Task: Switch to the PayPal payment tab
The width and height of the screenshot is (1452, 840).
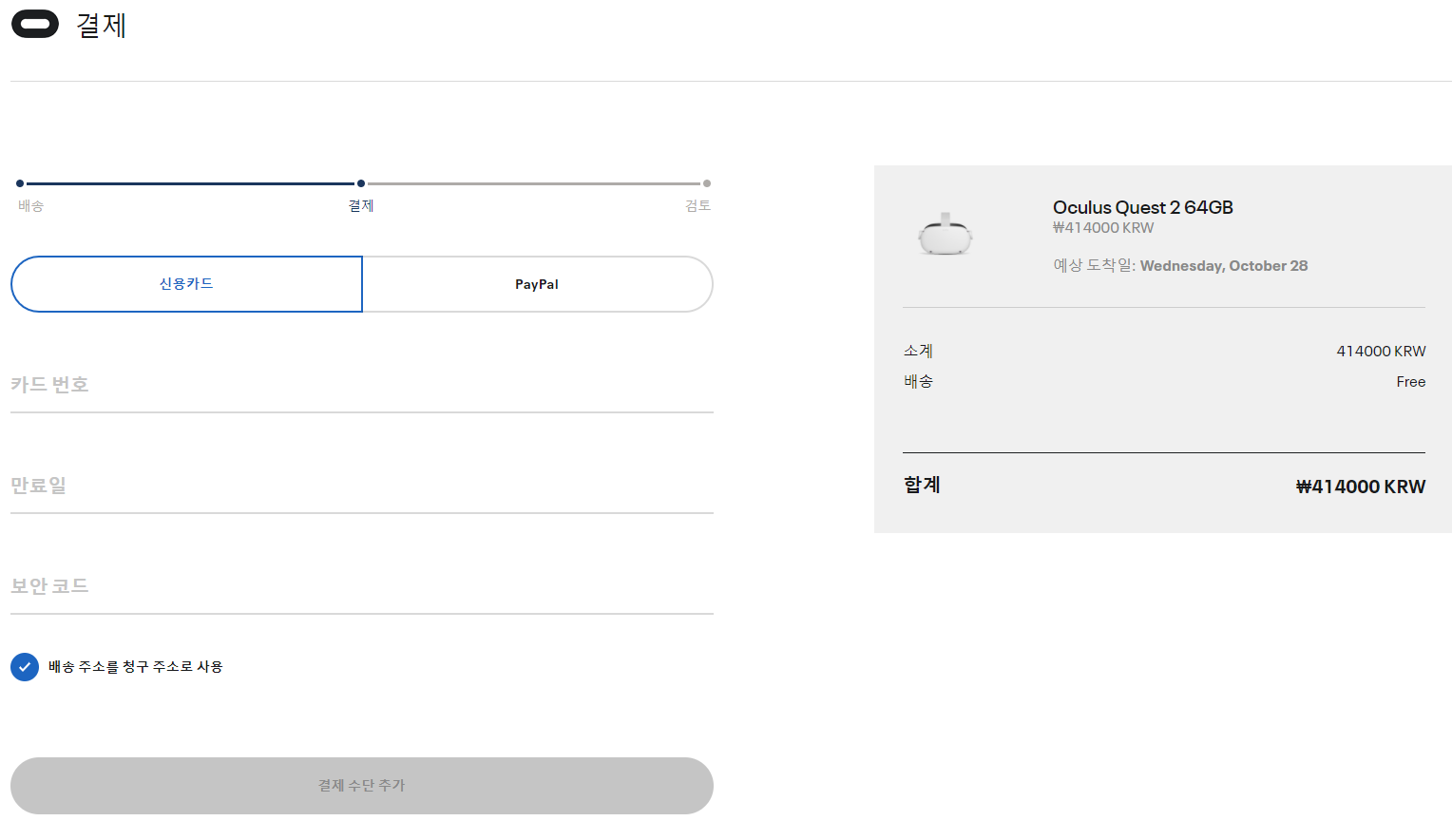Action: coord(538,284)
